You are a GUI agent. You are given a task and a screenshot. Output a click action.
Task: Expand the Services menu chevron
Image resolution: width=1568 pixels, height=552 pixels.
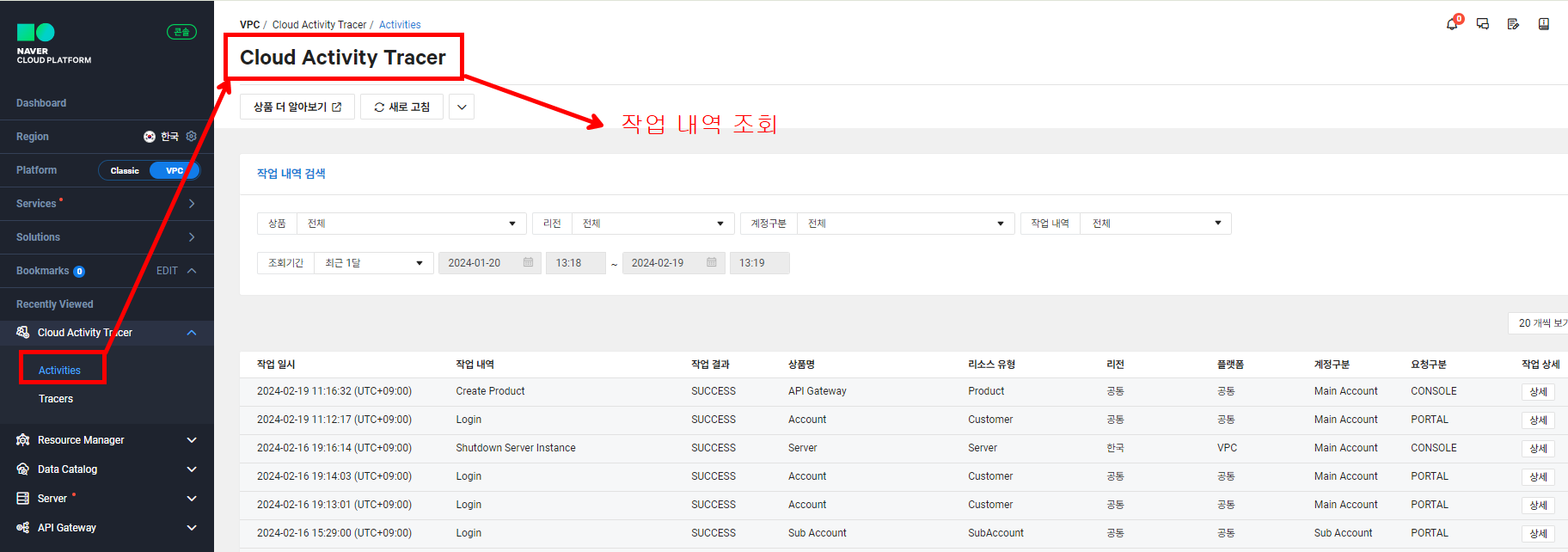pyautogui.click(x=192, y=204)
